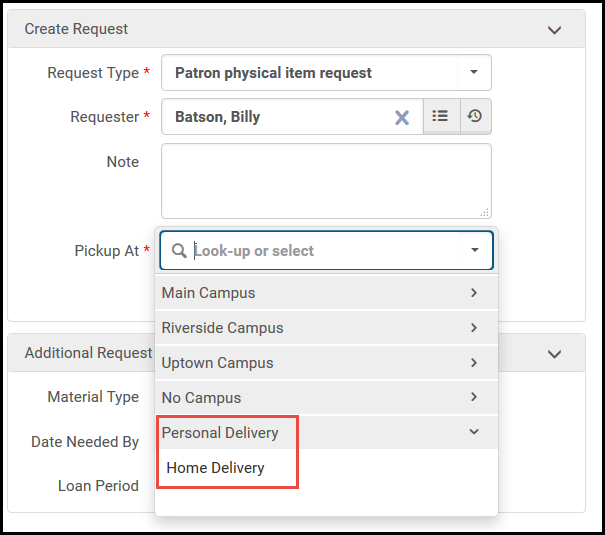This screenshot has height=535, width=605.
Task: Choose Home Delivery as pickup location
Action: click(x=215, y=468)
